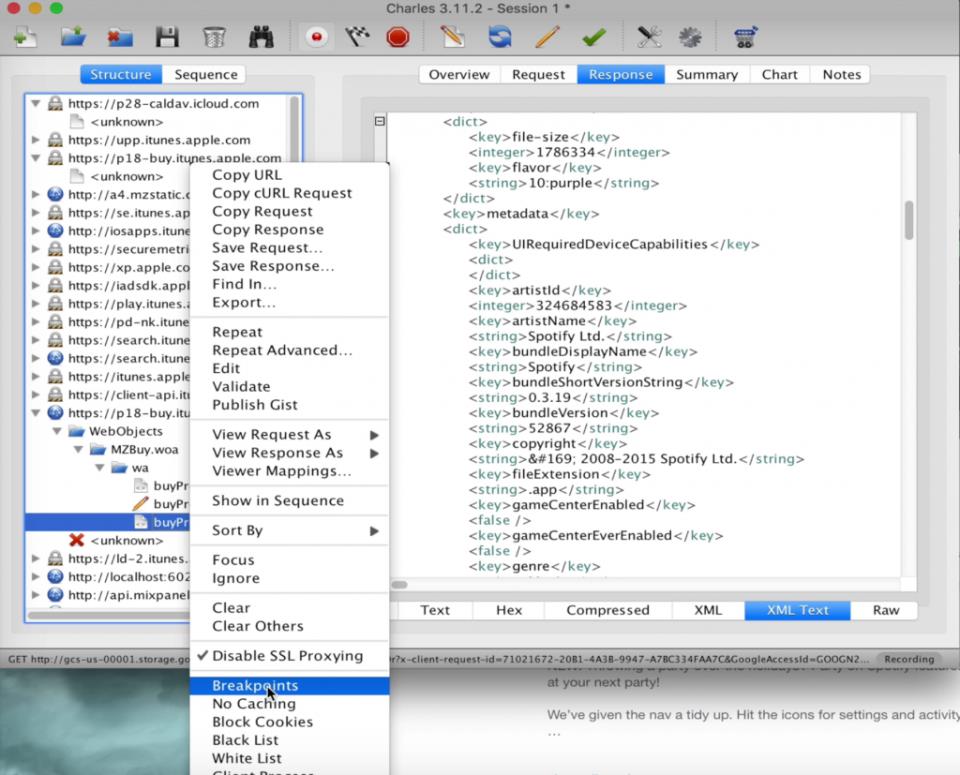
Task: Toggle the Record button in toolbar
Action: click(x=317, y=38)
